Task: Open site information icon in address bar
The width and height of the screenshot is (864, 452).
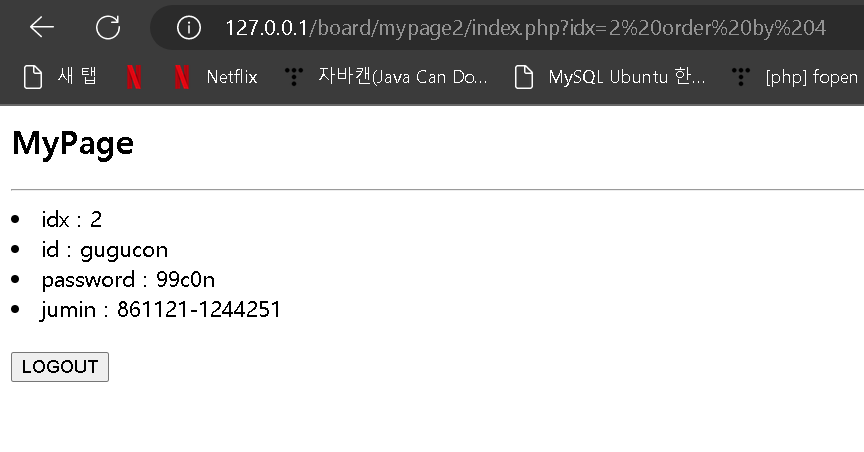Action: click(x=188, y=27)
